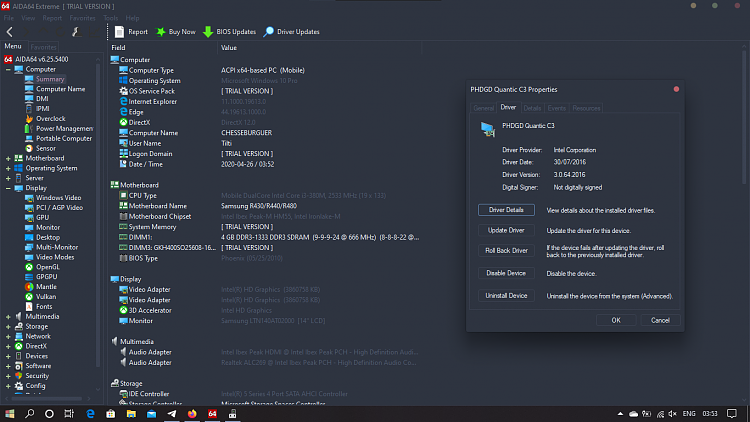Expand the DirectX tree node
Screen dimensions: 750x422
(x=8, y=346)
